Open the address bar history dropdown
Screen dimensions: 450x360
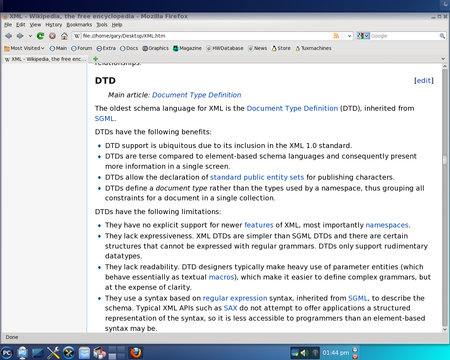349,36
